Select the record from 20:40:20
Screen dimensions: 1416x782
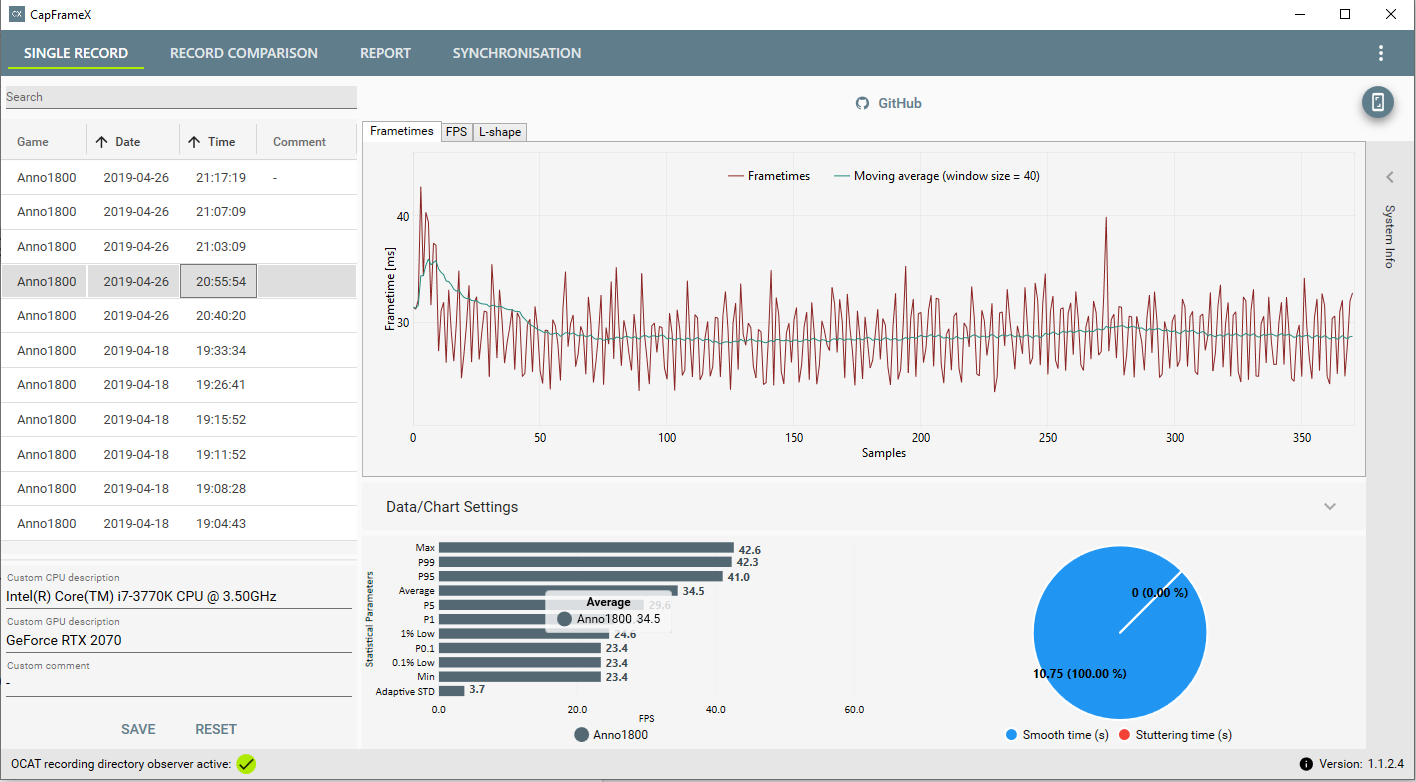[x=179, y=315]
